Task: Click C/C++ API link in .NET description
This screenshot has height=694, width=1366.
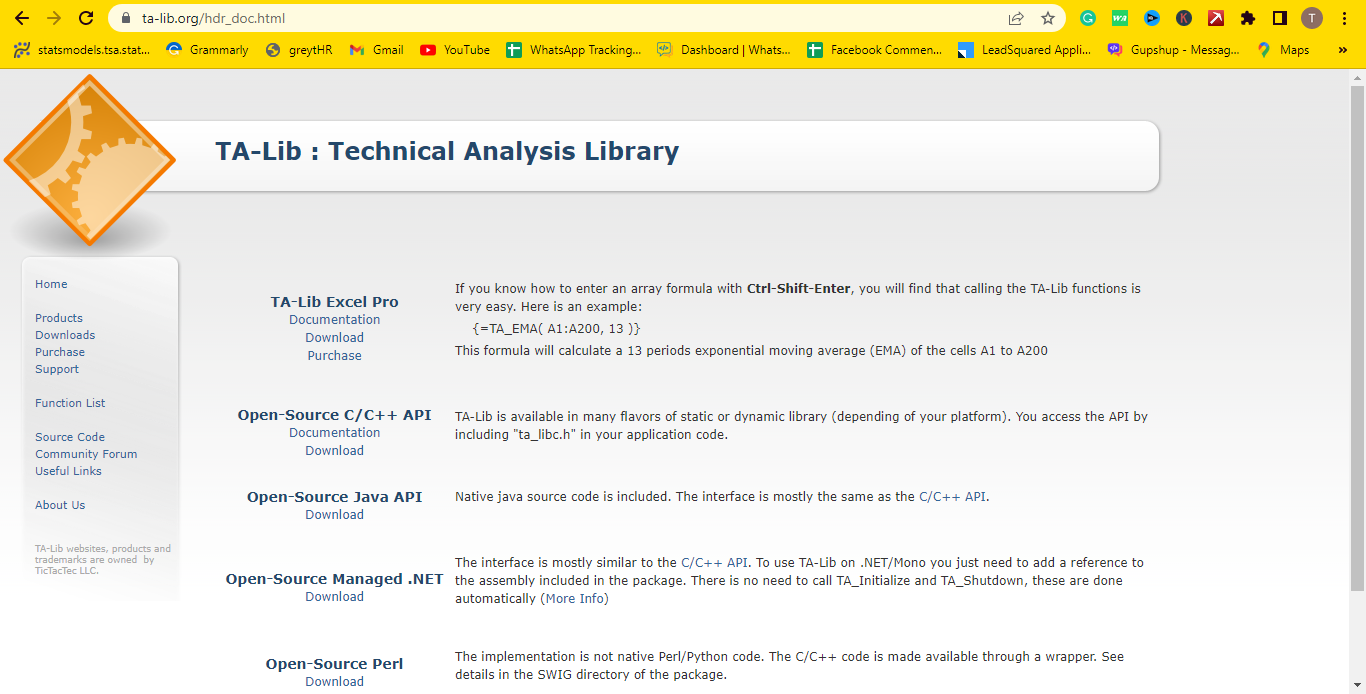Action: (x=714, y=562)
